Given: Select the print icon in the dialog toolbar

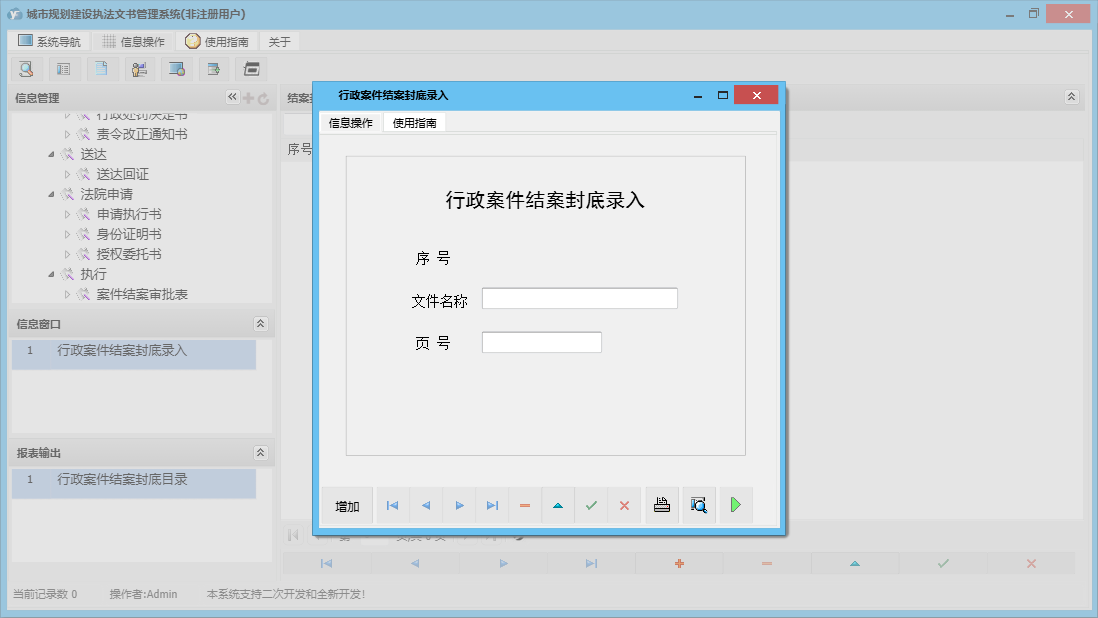Looking at the screenshot, I should tap(661, 505).
